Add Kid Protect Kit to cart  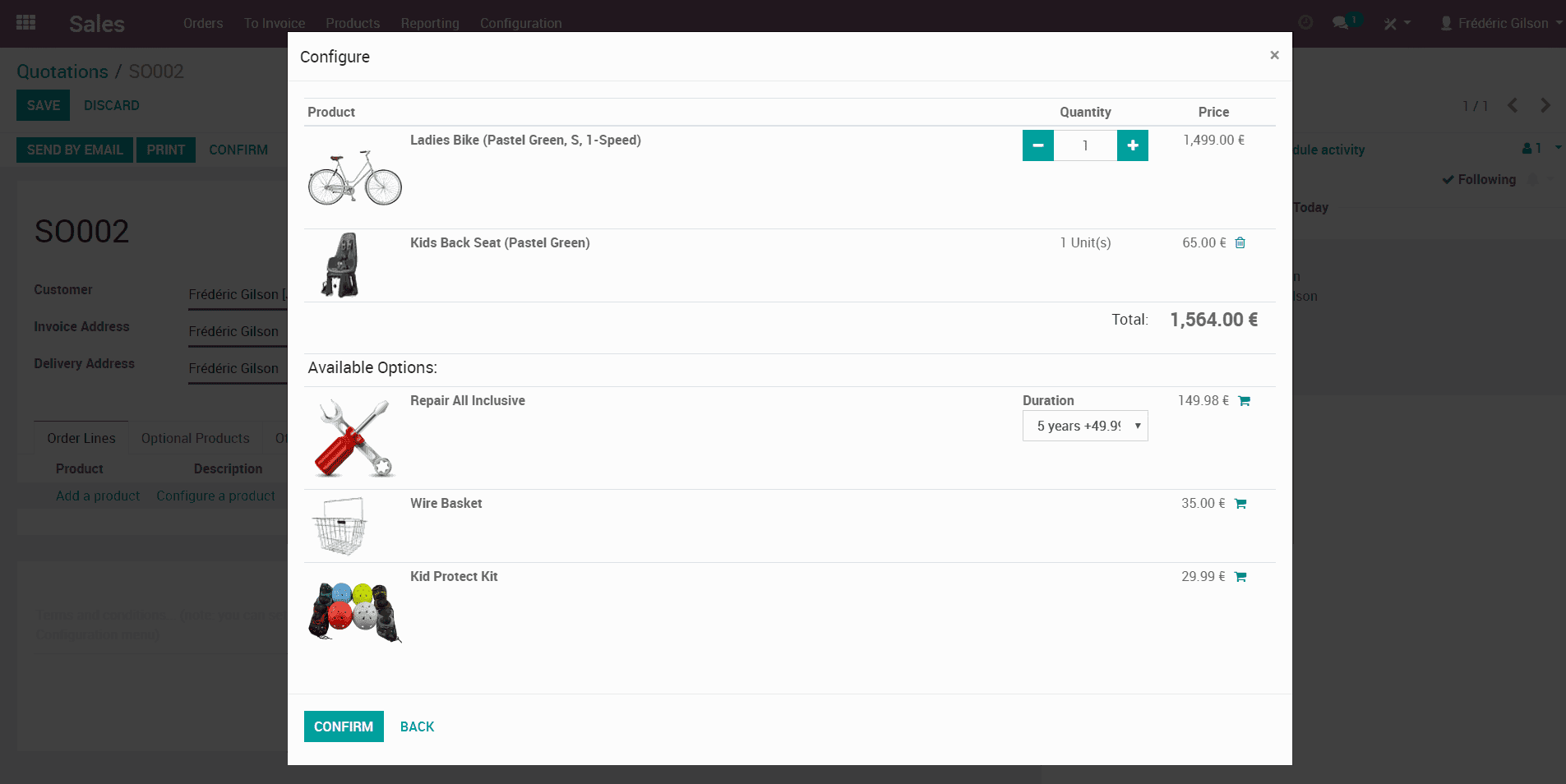[1240, 577]
